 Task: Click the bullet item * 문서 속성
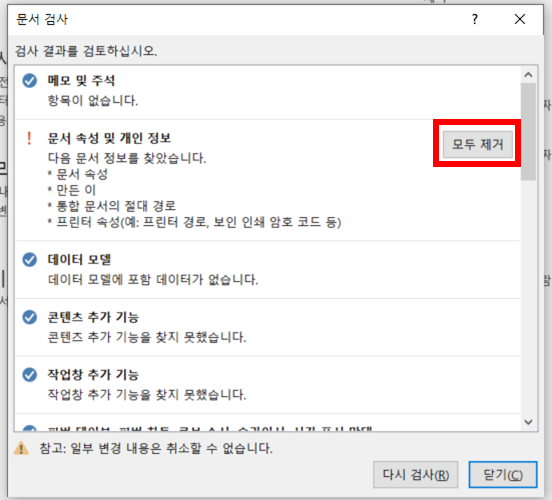78,174
